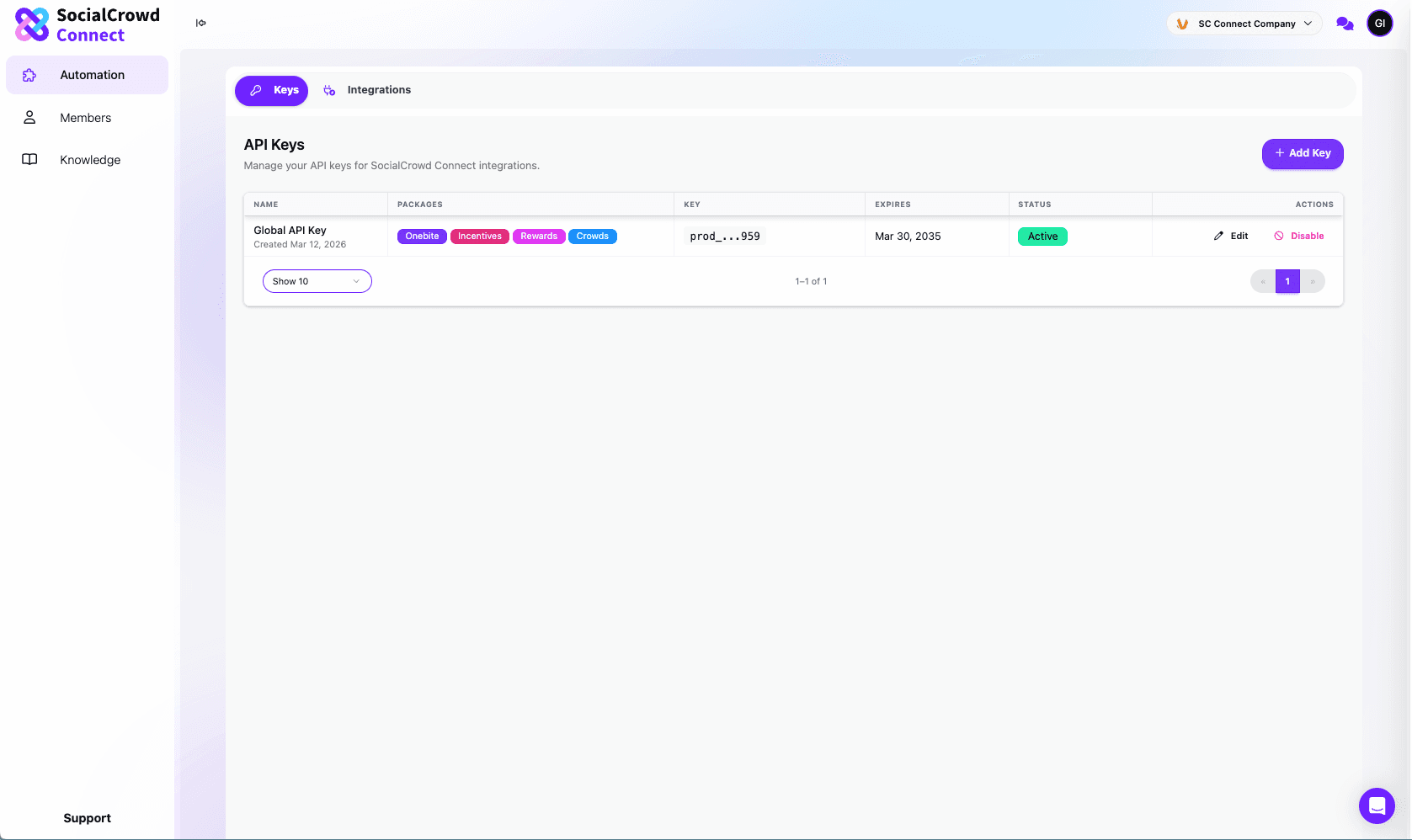Click the Onebite package tag
The image size is (1412, 840).
(x=422, y=237)
